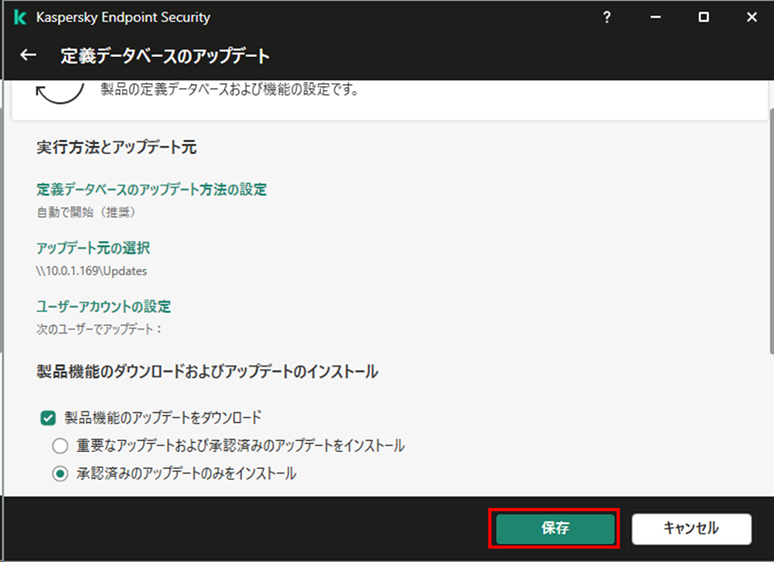Click the \\10.0.1.169\Updates path text
Screen dimensions: 774x562
point(91,271)
